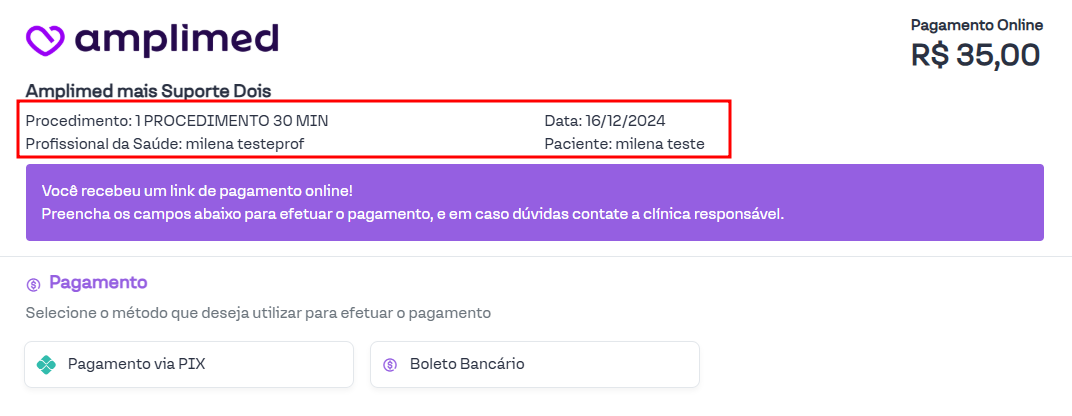Click the purple Pagamento section heading
The width and height of the screenshot is (1072, 416).
(98, 282)
